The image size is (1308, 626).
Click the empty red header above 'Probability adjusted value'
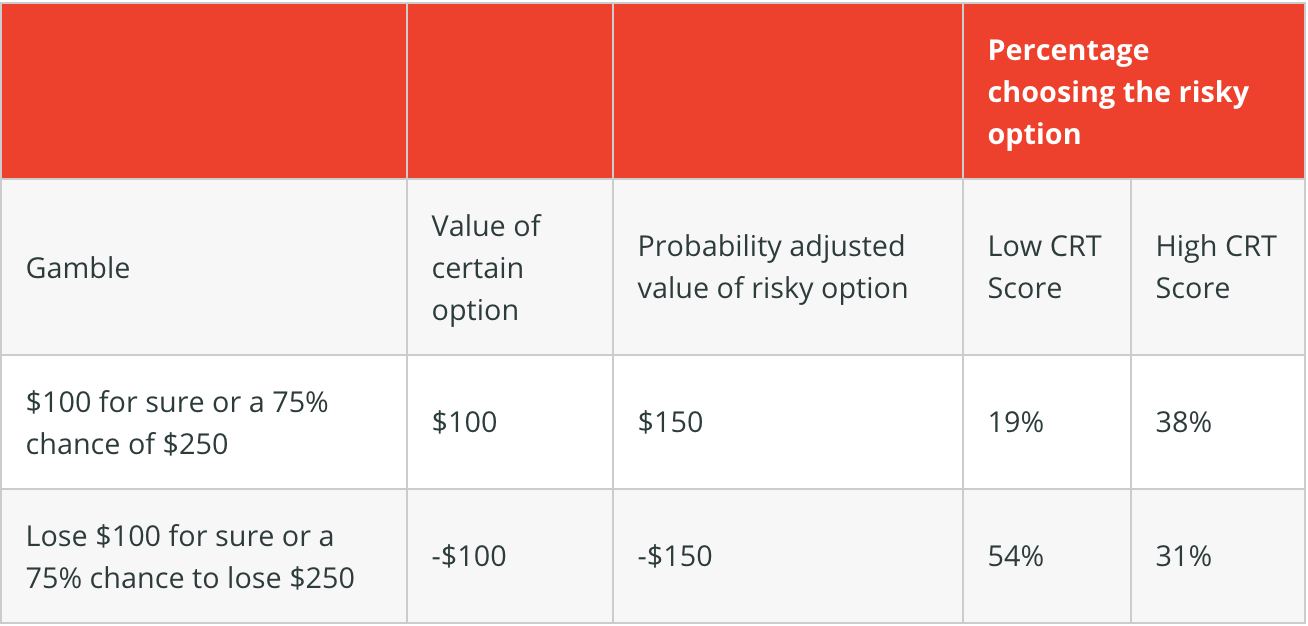pyautogui.click(x=788, y=92)
